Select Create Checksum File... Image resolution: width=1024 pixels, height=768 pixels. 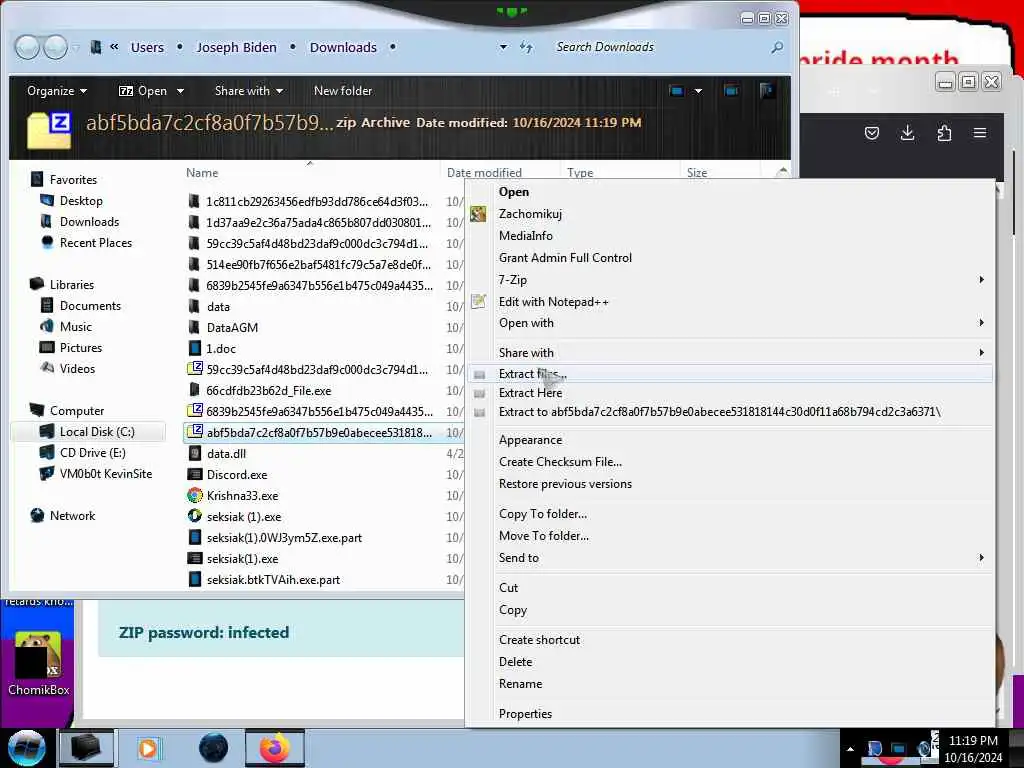[729, 462]
